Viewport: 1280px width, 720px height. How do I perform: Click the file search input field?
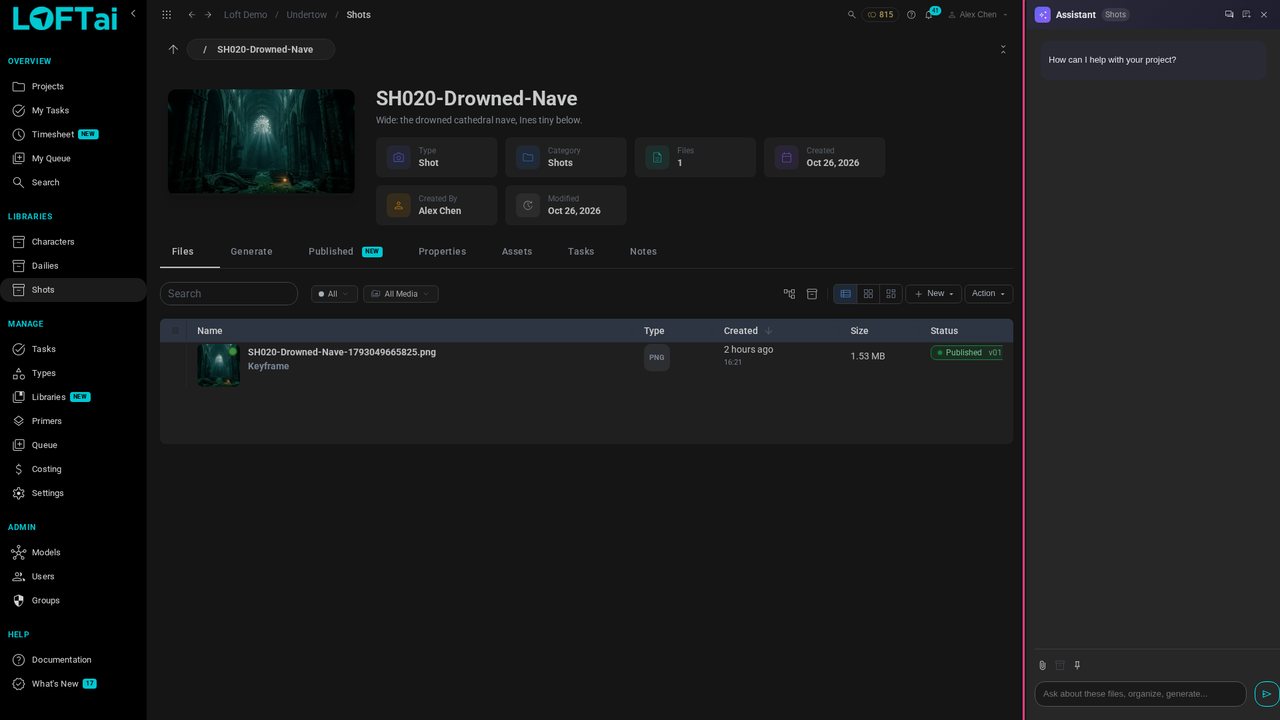(x=229, y=294)
